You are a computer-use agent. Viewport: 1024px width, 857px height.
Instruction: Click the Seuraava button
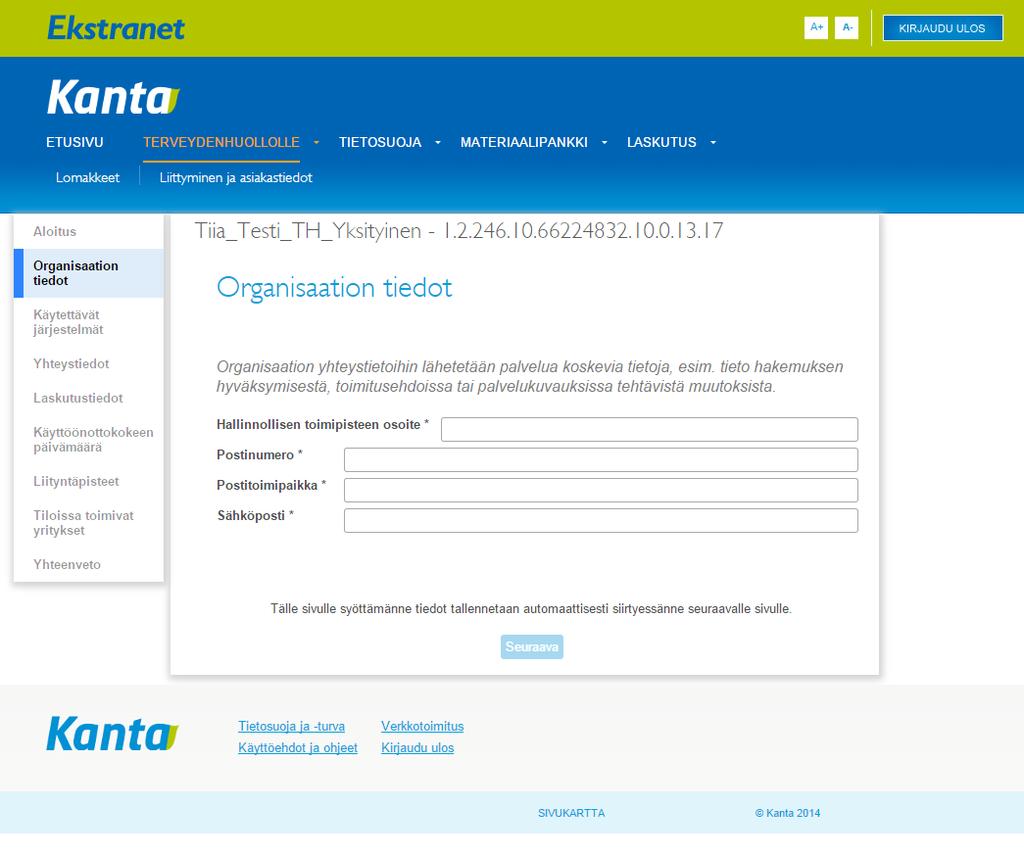(532, 647)
